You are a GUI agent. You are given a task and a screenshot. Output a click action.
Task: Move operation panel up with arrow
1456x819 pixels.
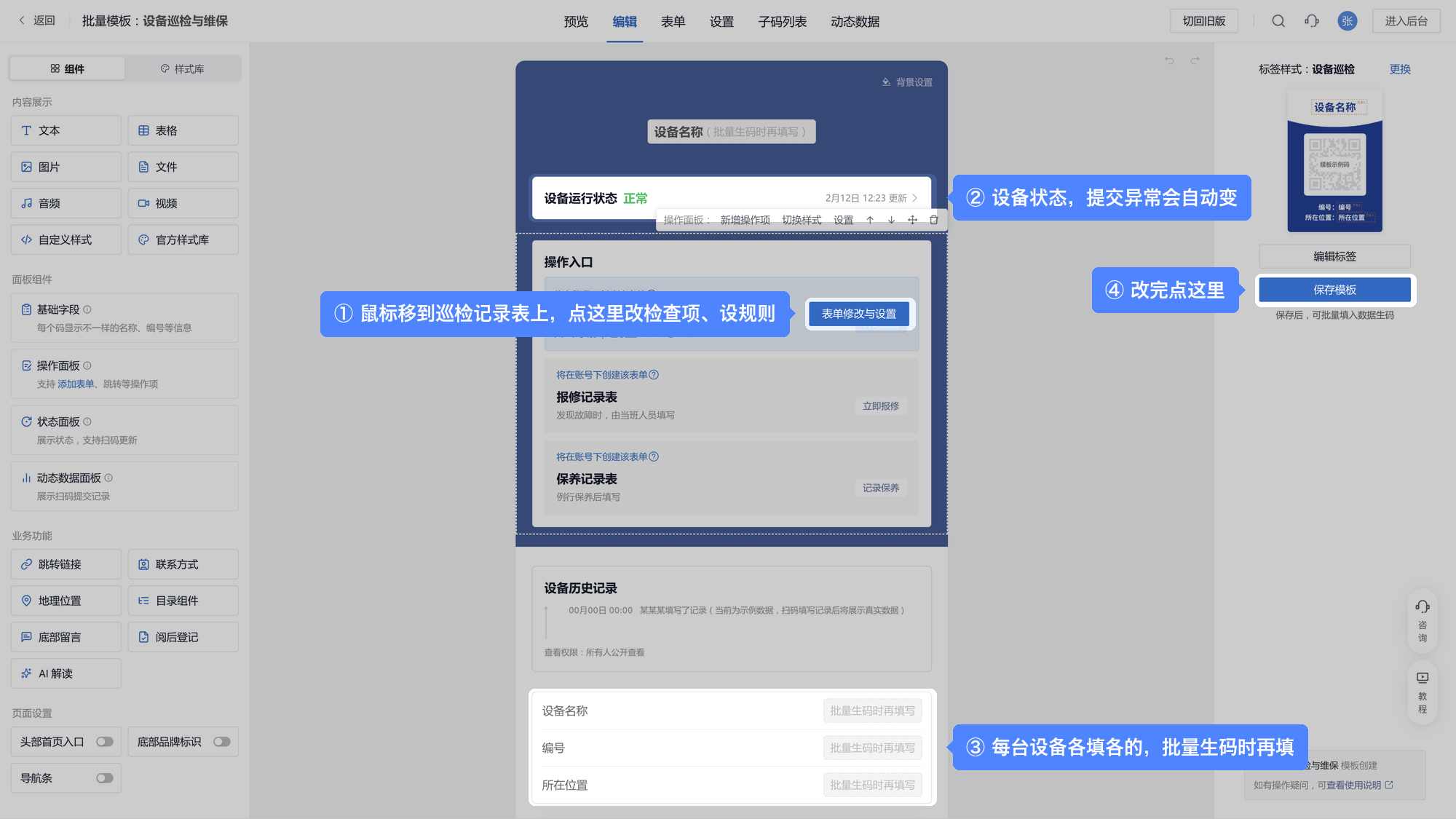tap(870, 220)
